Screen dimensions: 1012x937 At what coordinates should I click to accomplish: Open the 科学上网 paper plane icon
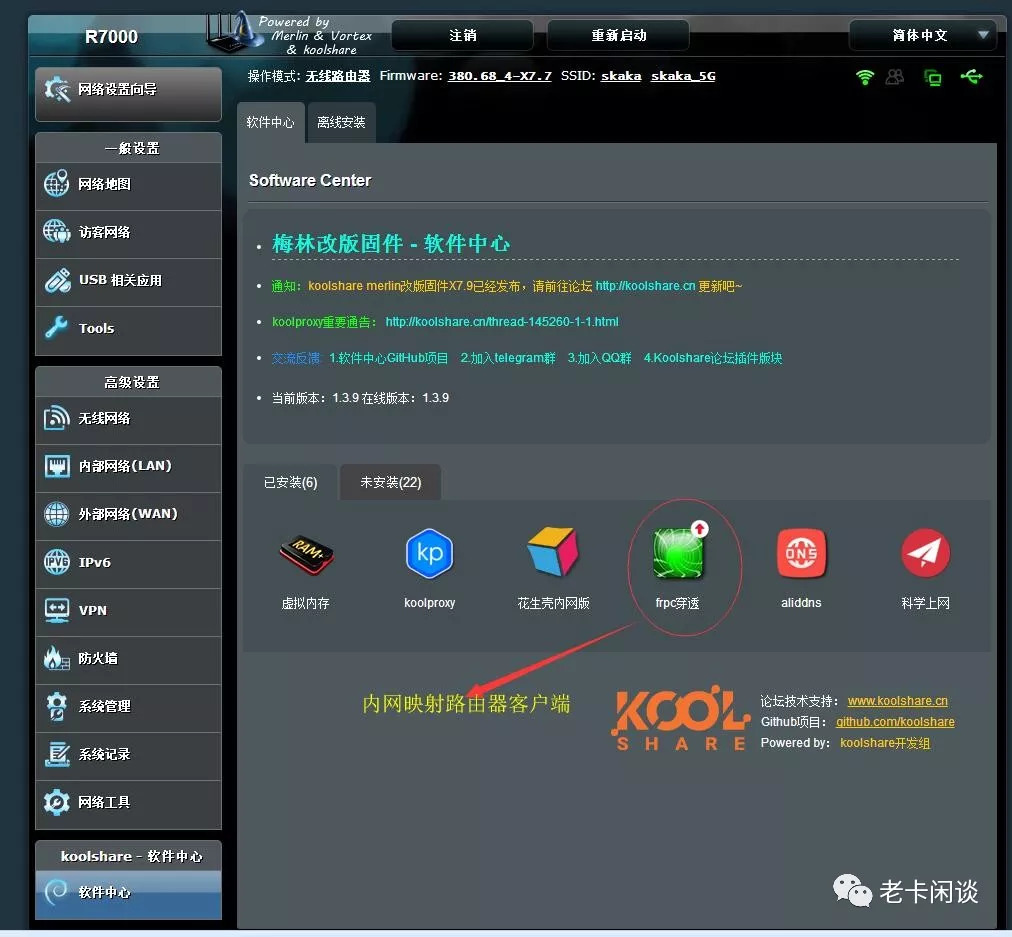tap(925, 553)
